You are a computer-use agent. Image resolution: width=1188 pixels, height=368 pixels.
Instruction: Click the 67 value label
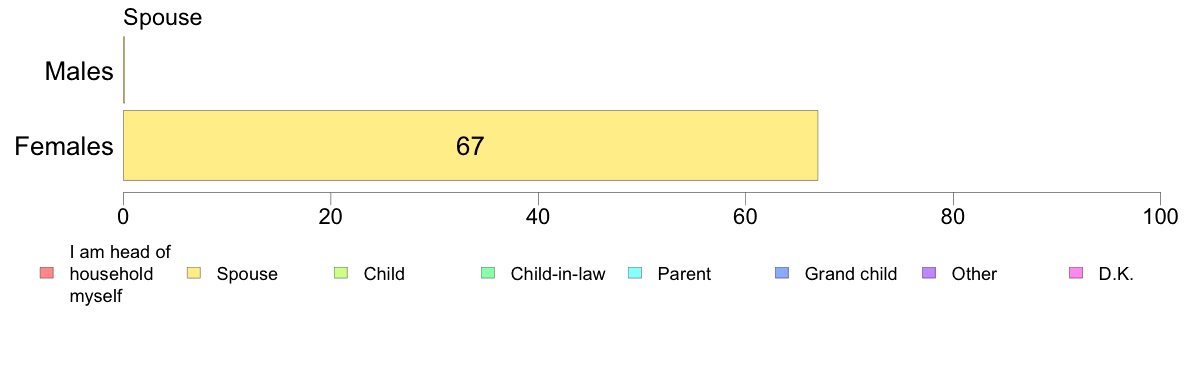tap(470, 146)
